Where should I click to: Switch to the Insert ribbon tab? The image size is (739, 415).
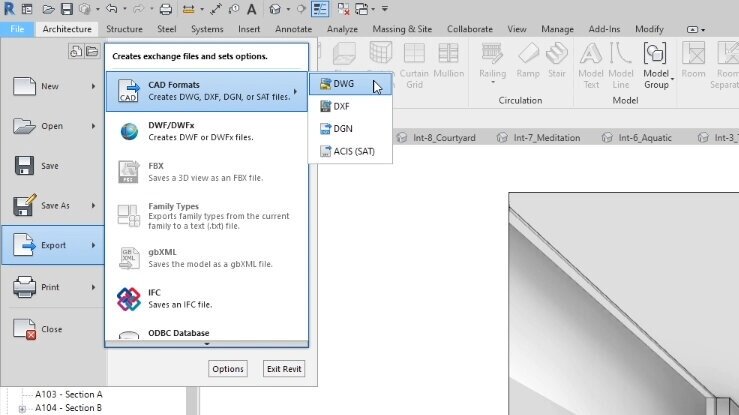249,29
